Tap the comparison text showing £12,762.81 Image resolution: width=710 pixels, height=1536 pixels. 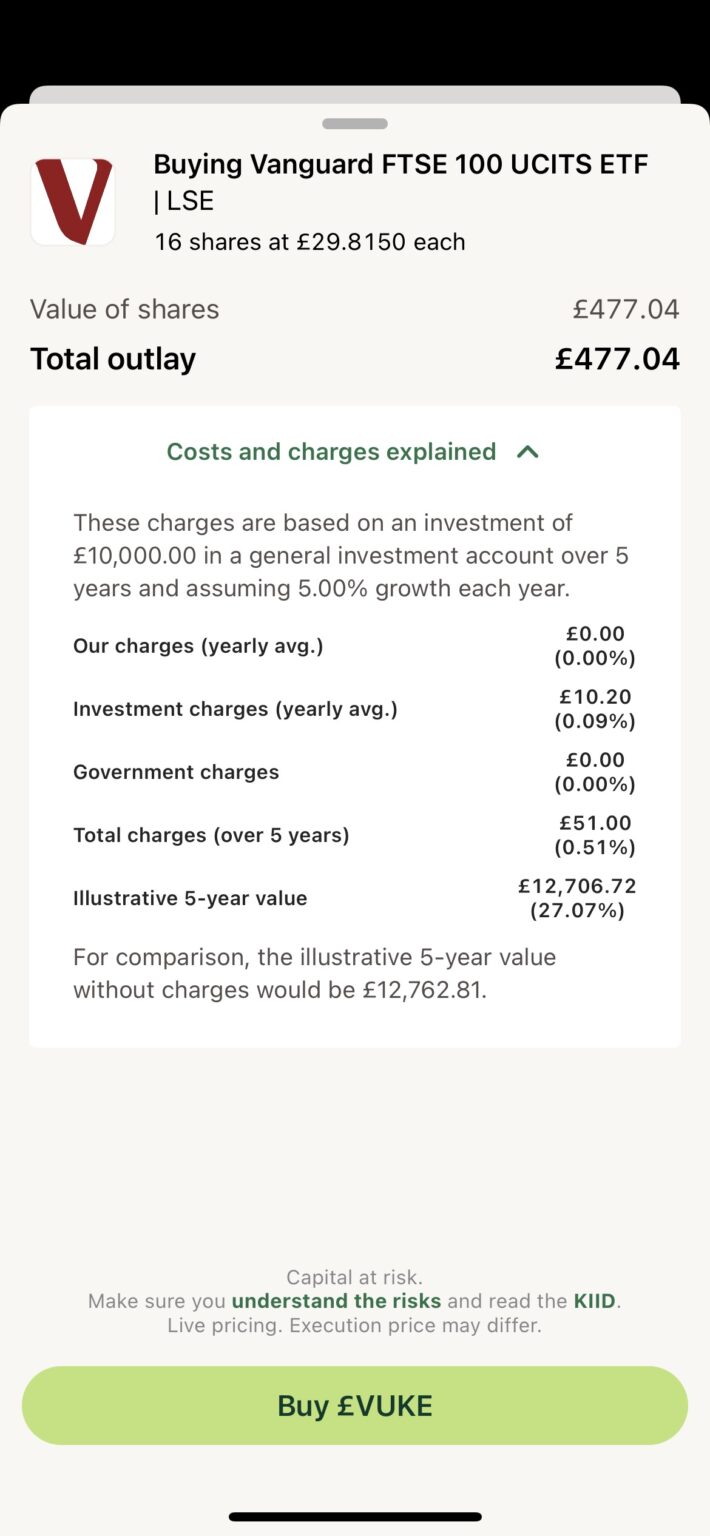coord(314,974)
